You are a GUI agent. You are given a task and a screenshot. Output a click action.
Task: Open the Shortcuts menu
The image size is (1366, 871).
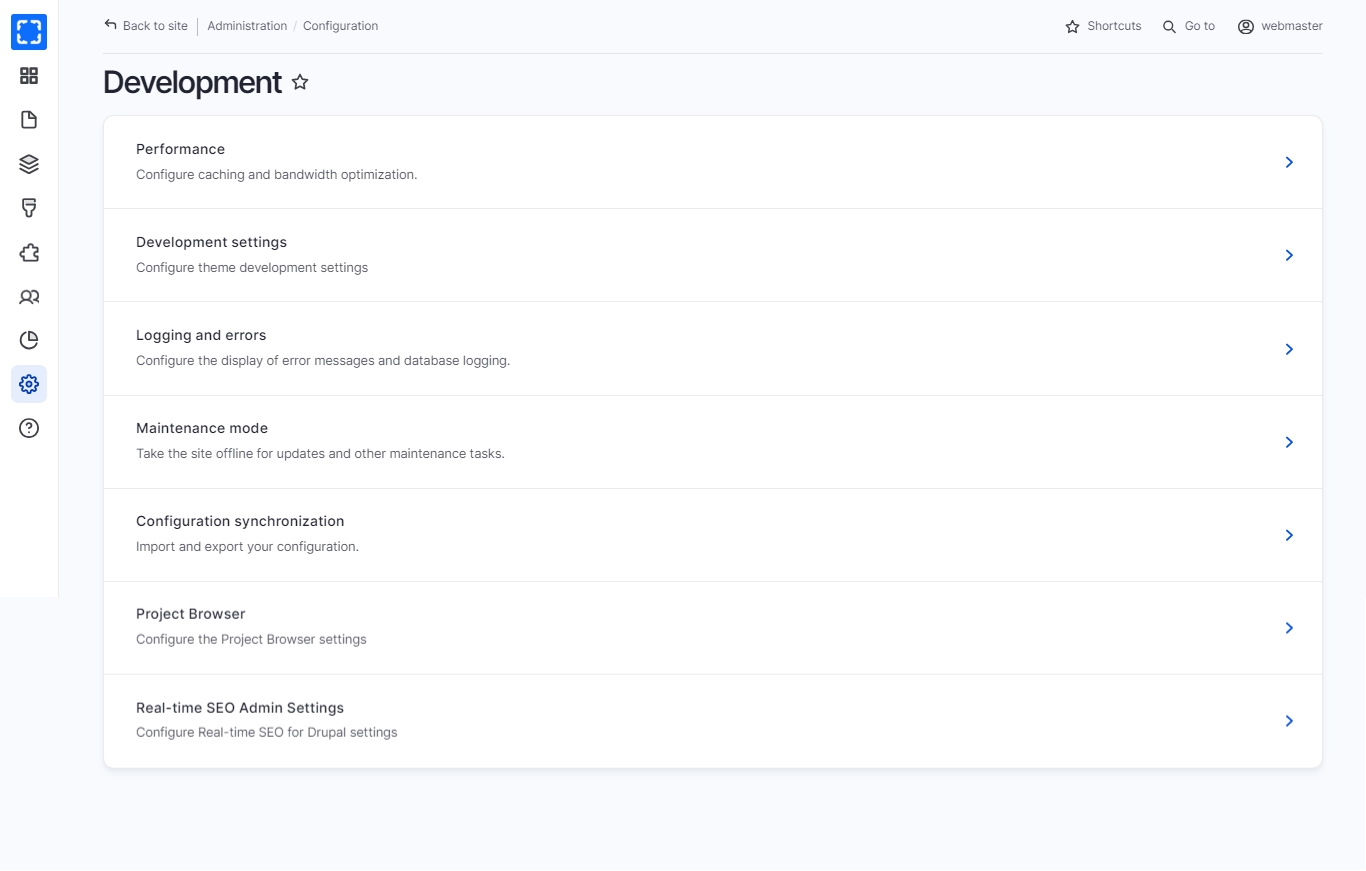click(1103, 26)
